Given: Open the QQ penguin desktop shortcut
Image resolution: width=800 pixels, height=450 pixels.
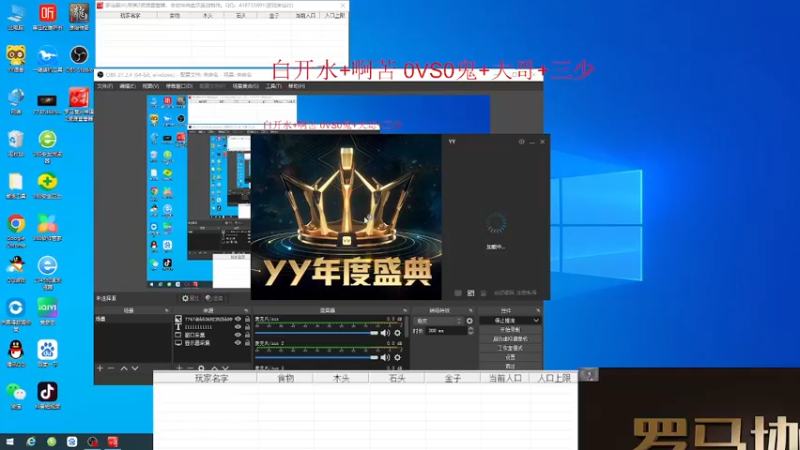Looking at the screenshot, I should coord(16,354).
